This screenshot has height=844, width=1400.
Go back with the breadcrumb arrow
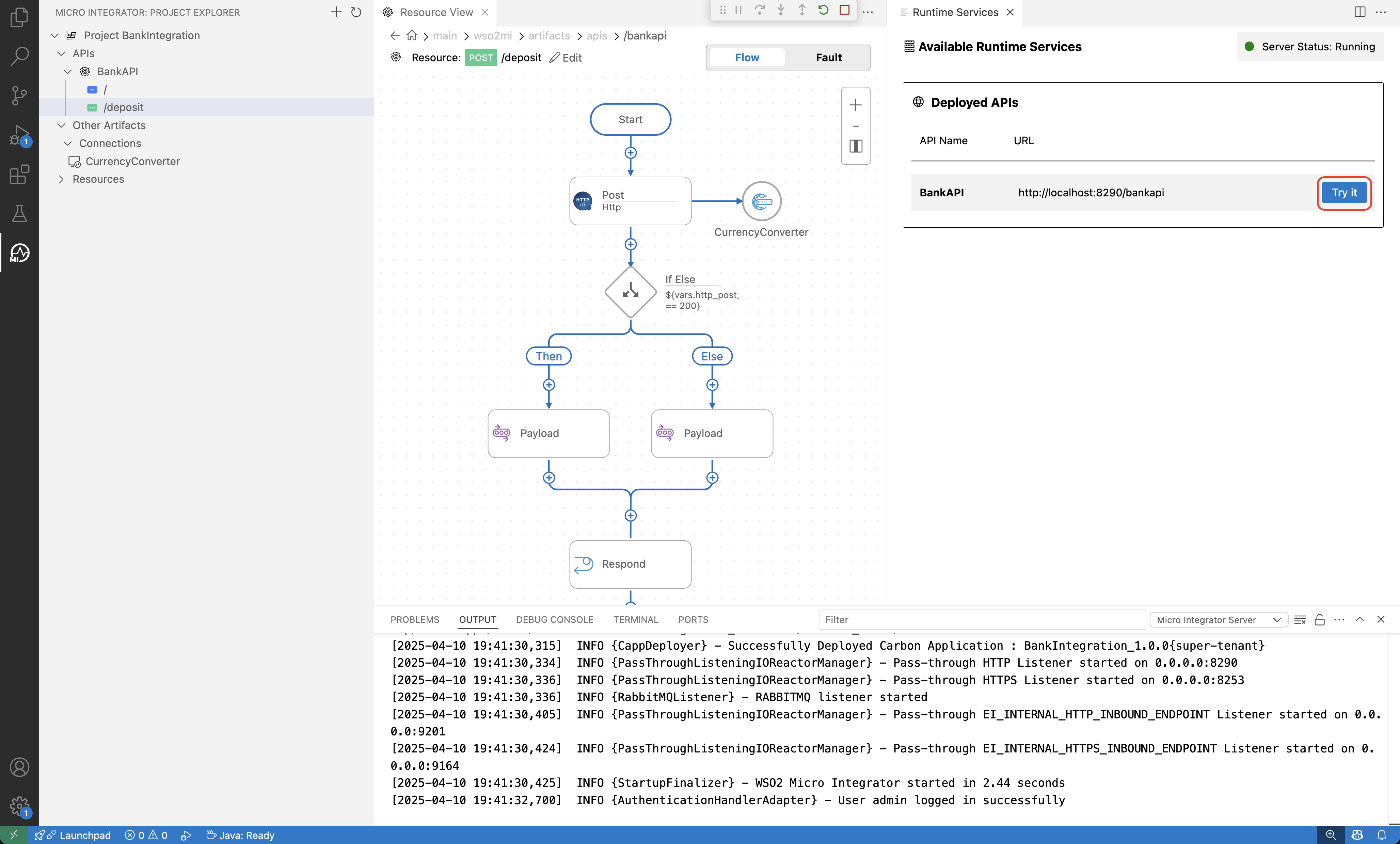pyautogui.click(x=396, y=36)
